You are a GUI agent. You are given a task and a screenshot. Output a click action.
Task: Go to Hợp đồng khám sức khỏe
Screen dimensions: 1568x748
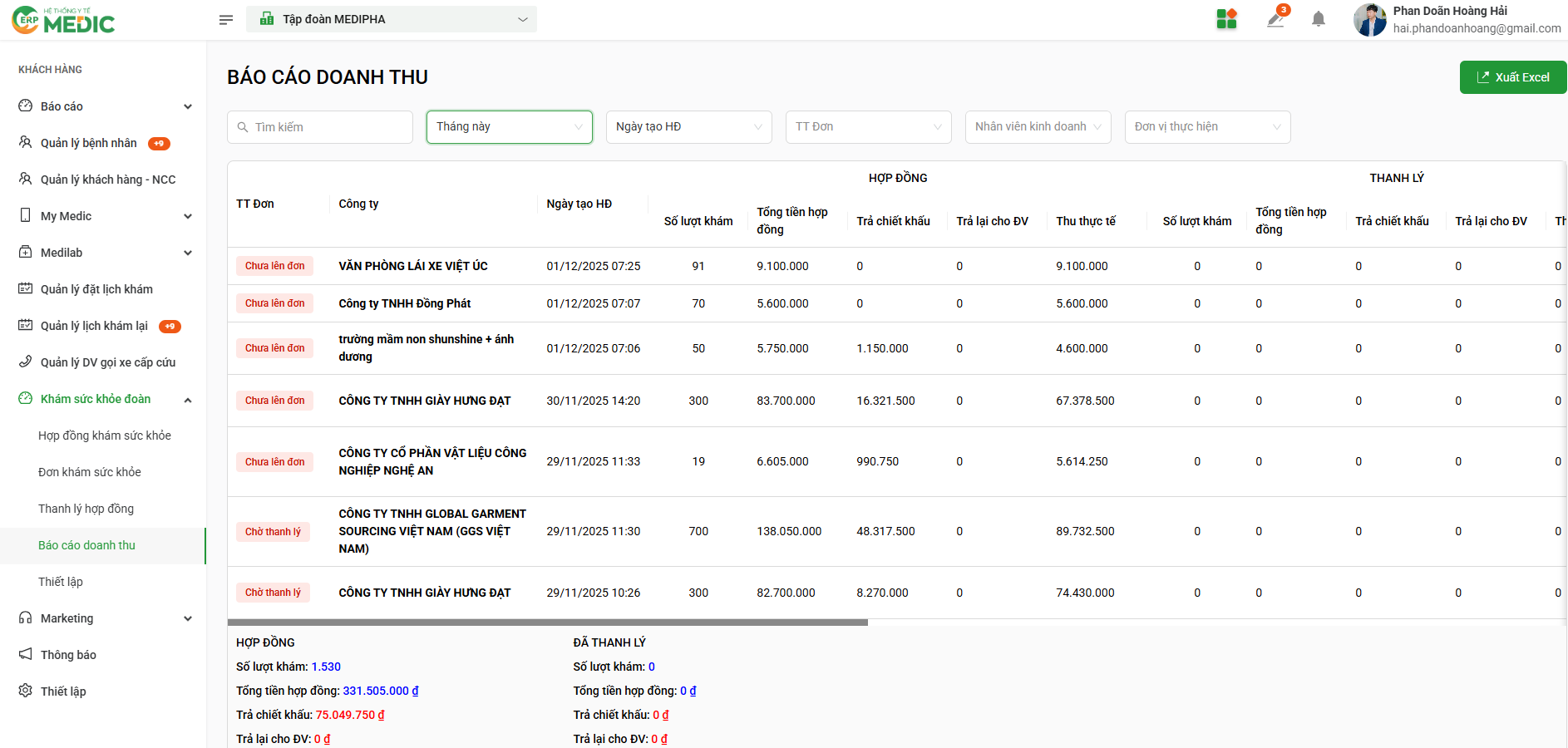[105, 436]
